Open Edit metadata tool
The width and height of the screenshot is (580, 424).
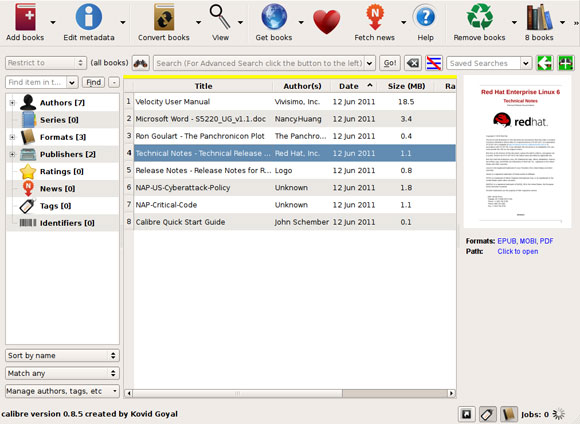[x=88, y=17]
